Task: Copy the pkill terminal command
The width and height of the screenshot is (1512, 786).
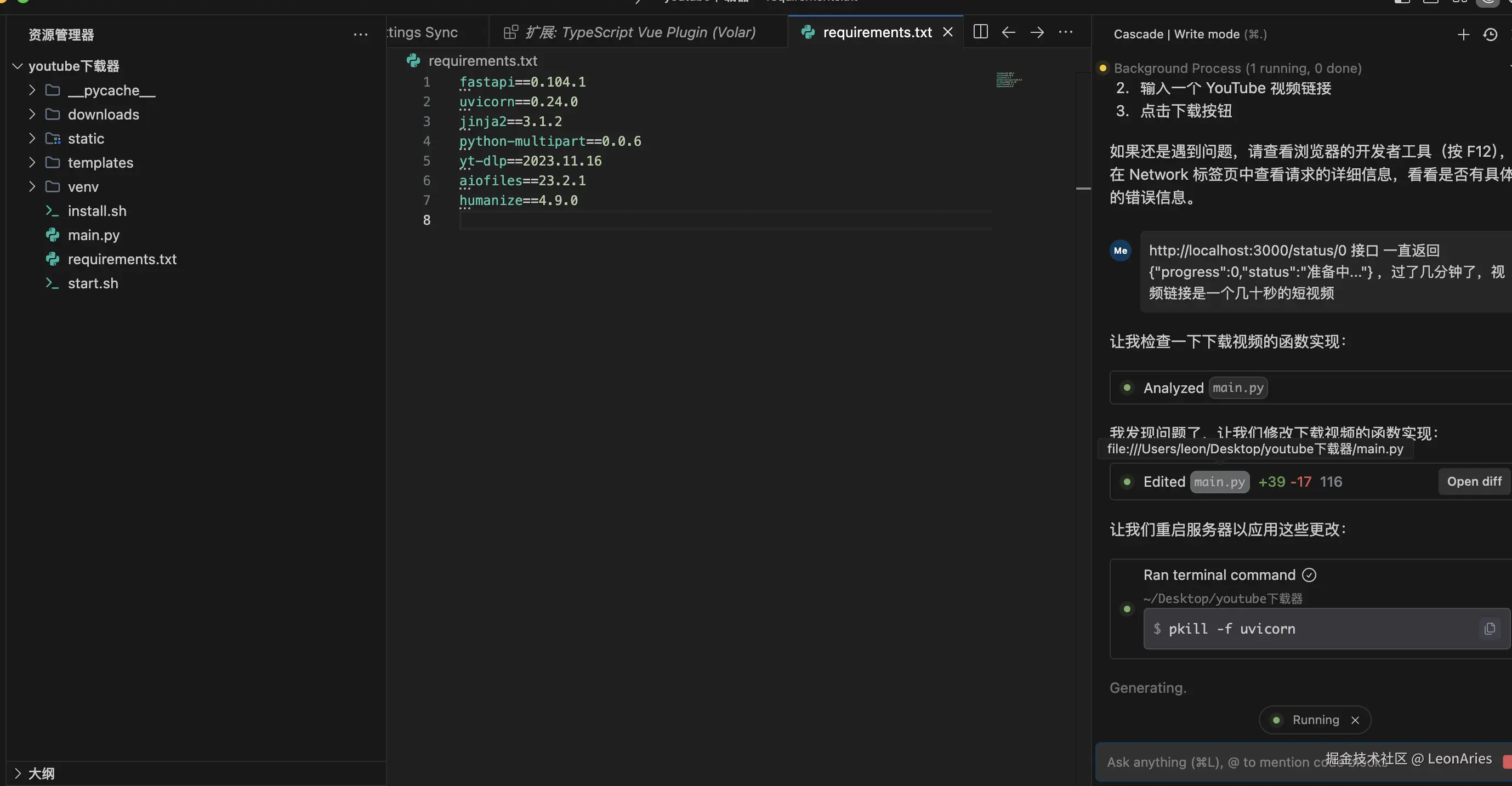Action: [x=1489, y=629]
